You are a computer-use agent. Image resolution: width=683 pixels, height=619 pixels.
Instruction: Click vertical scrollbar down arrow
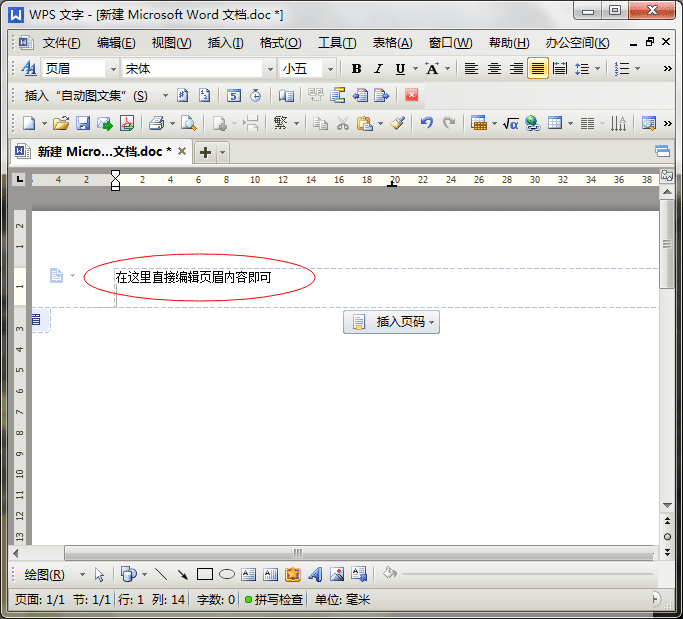click(x=667, y=505)
